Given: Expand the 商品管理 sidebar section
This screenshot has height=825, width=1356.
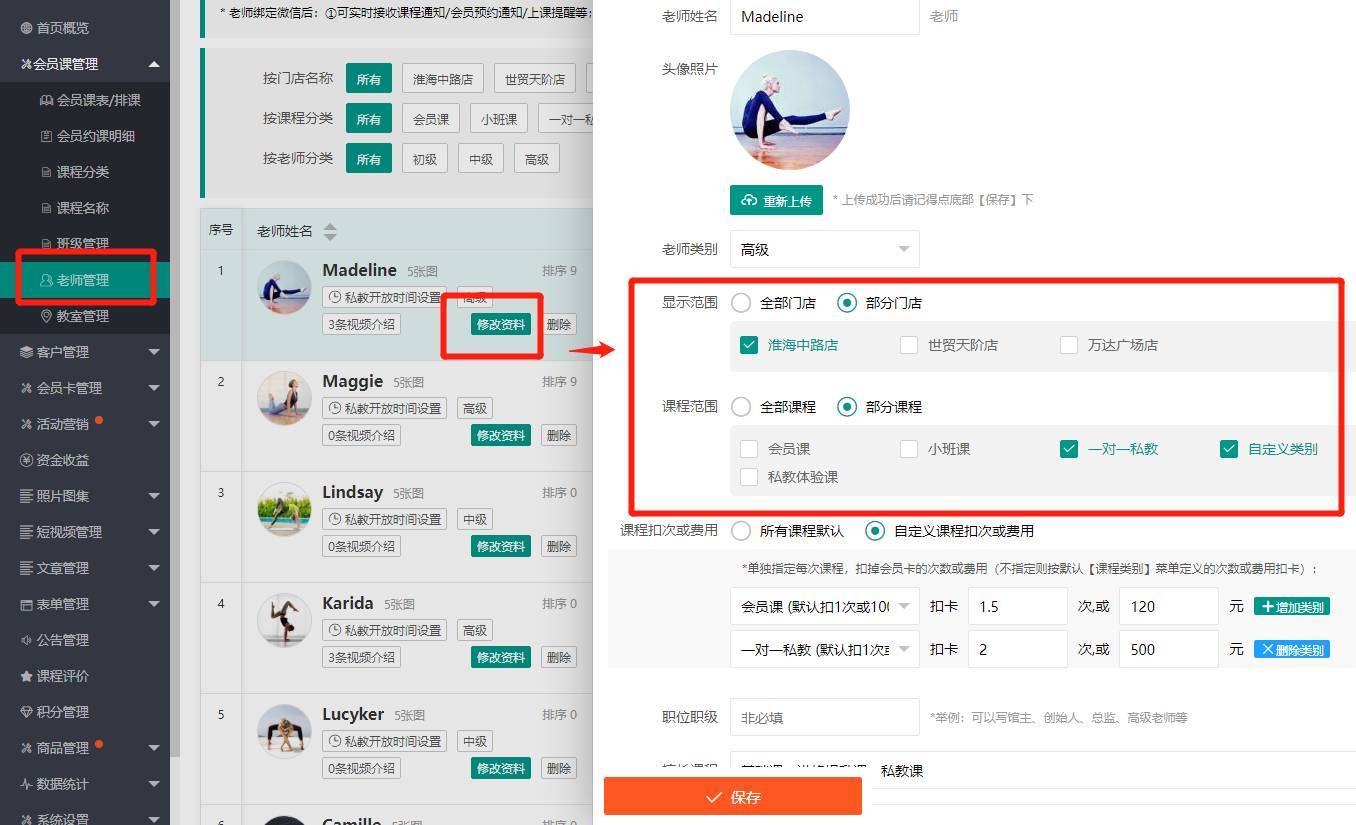Looking at the screenshot, I should (85, 748).
